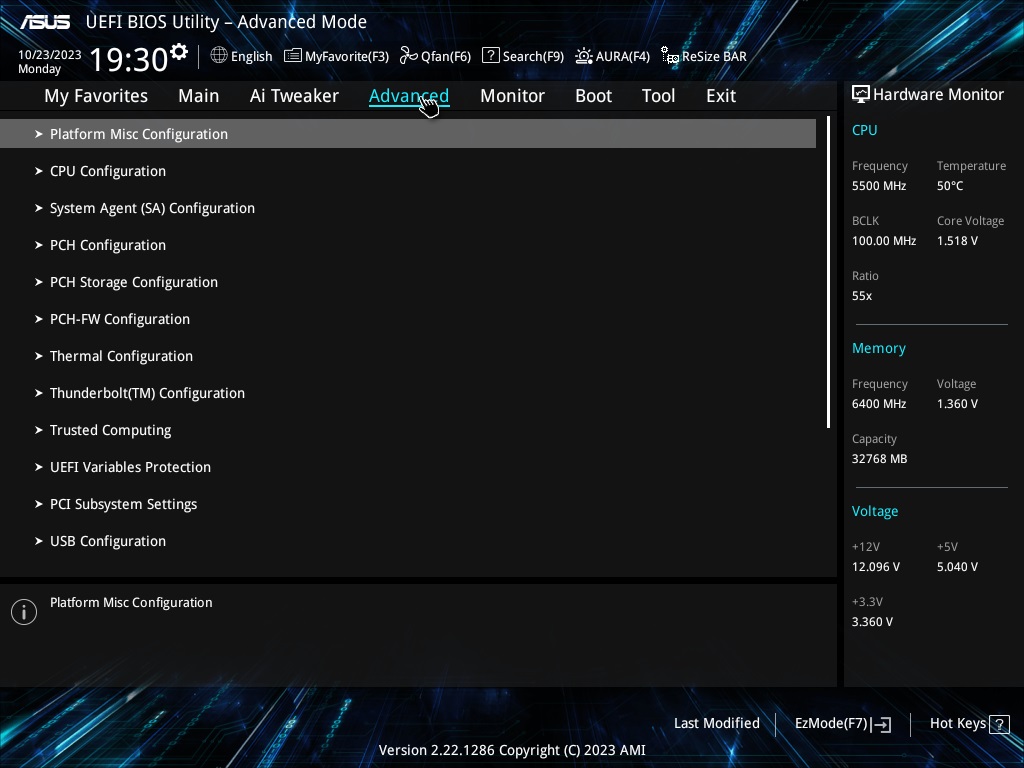
Task: Click the Hot Keys question mark icon
Action: (x=999, y=724)
